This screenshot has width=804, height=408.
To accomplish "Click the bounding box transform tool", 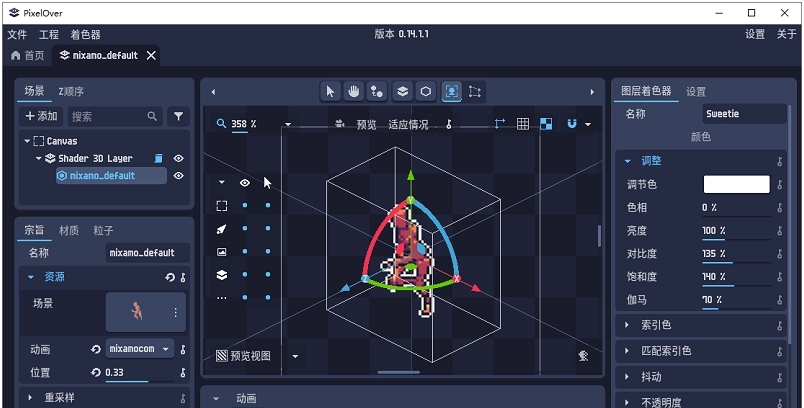I will pos(475,91).
